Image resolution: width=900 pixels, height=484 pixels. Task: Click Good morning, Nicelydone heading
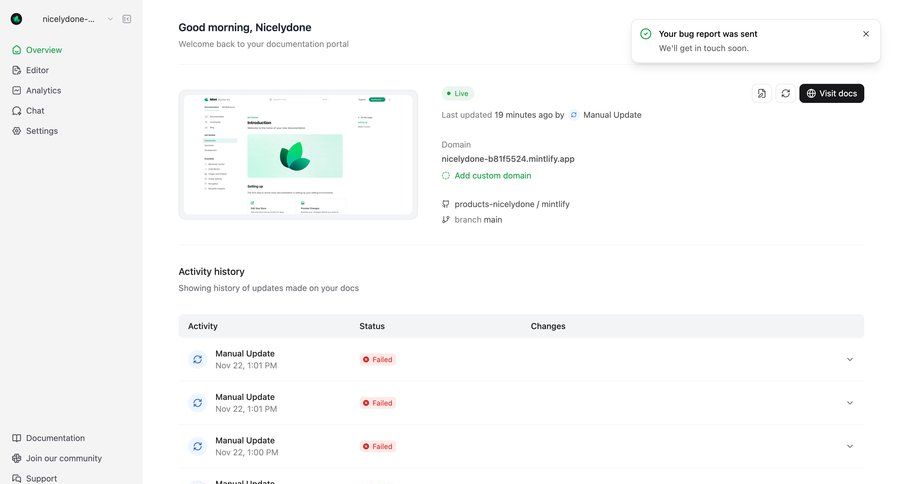[245, 28]
